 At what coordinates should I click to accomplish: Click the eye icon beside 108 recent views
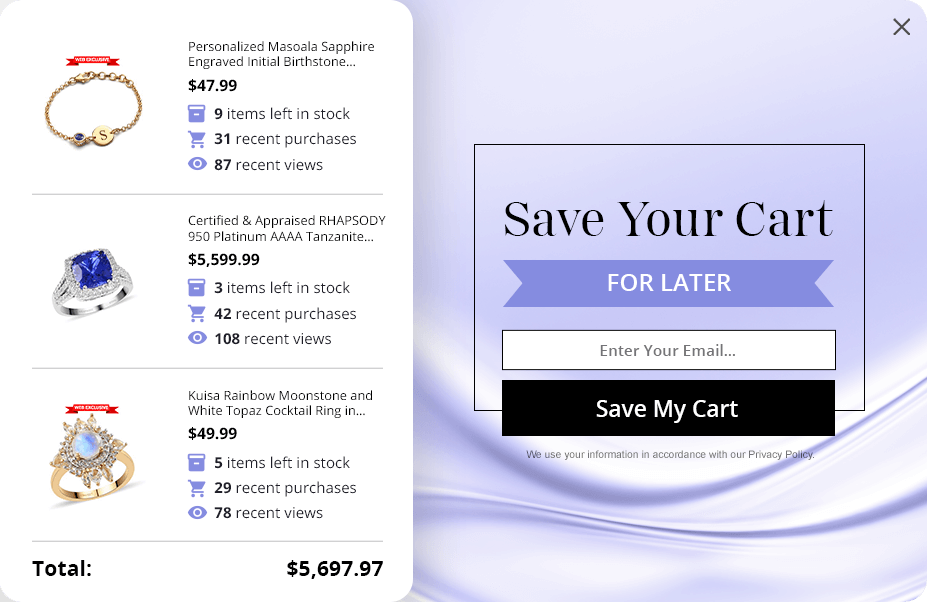point(197,338)
